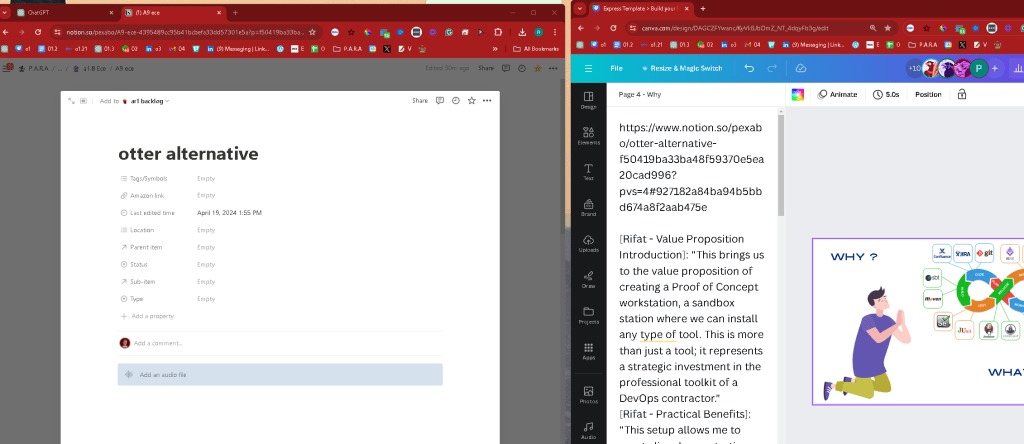Open Resize & Magic Switch in Canva
Viewport: 1024px width, 444px height.
tap(682, 69)
